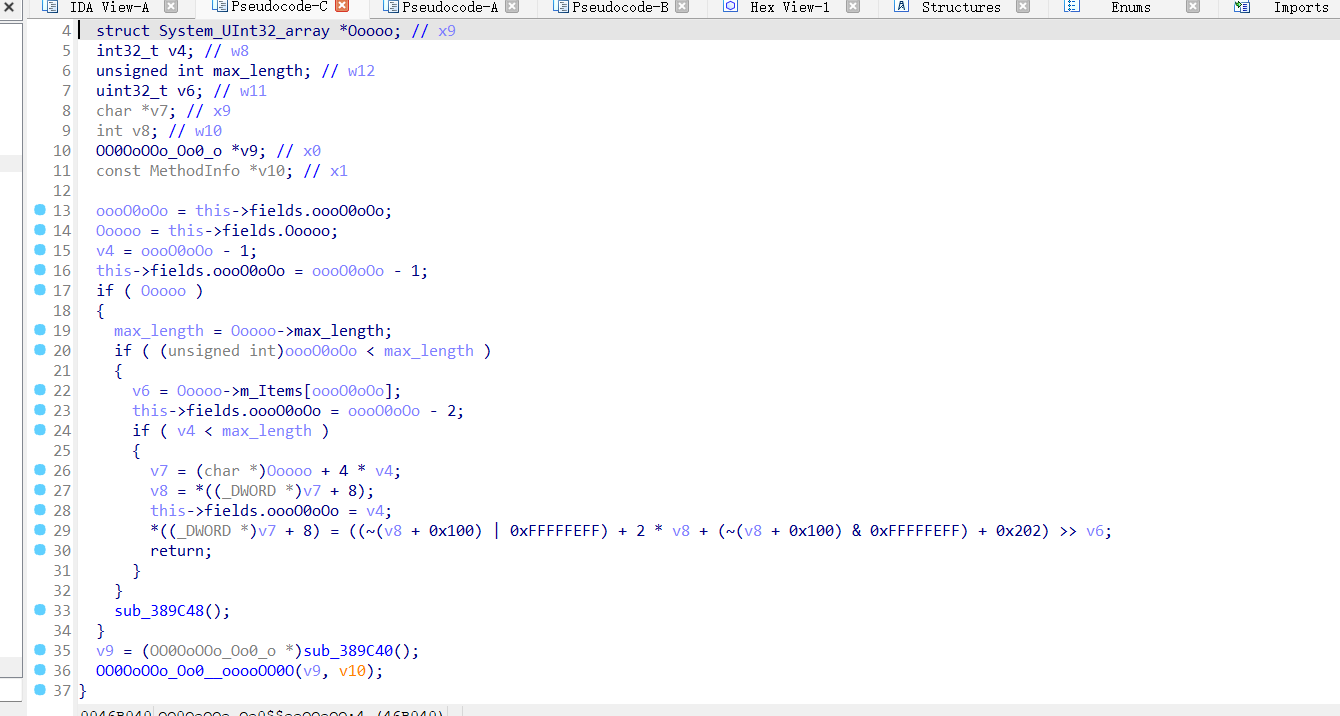Toggle the blue breakpoint dot on line 13
The image size is (1340, 716).
point(38,210)
